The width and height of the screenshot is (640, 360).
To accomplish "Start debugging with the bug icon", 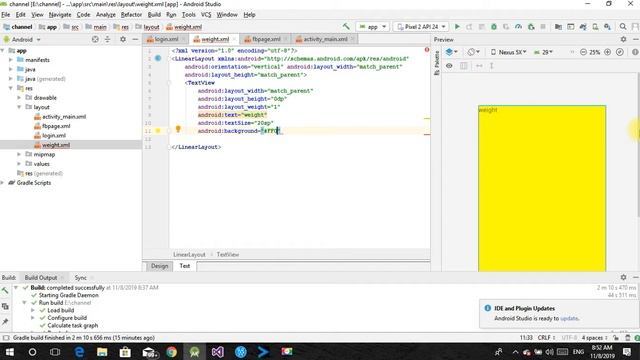I will [x=493, y=27].
